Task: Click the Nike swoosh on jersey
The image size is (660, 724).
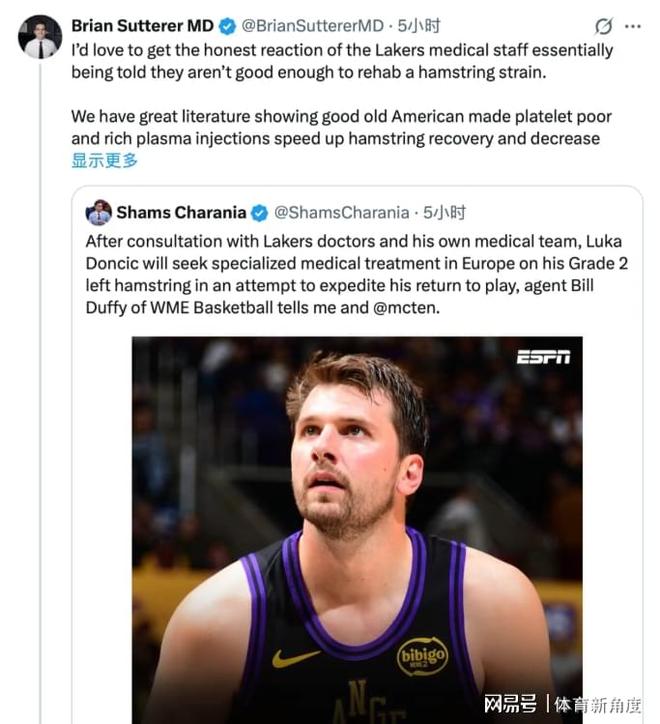Action: pyautogui.click(x=297, y=658)
